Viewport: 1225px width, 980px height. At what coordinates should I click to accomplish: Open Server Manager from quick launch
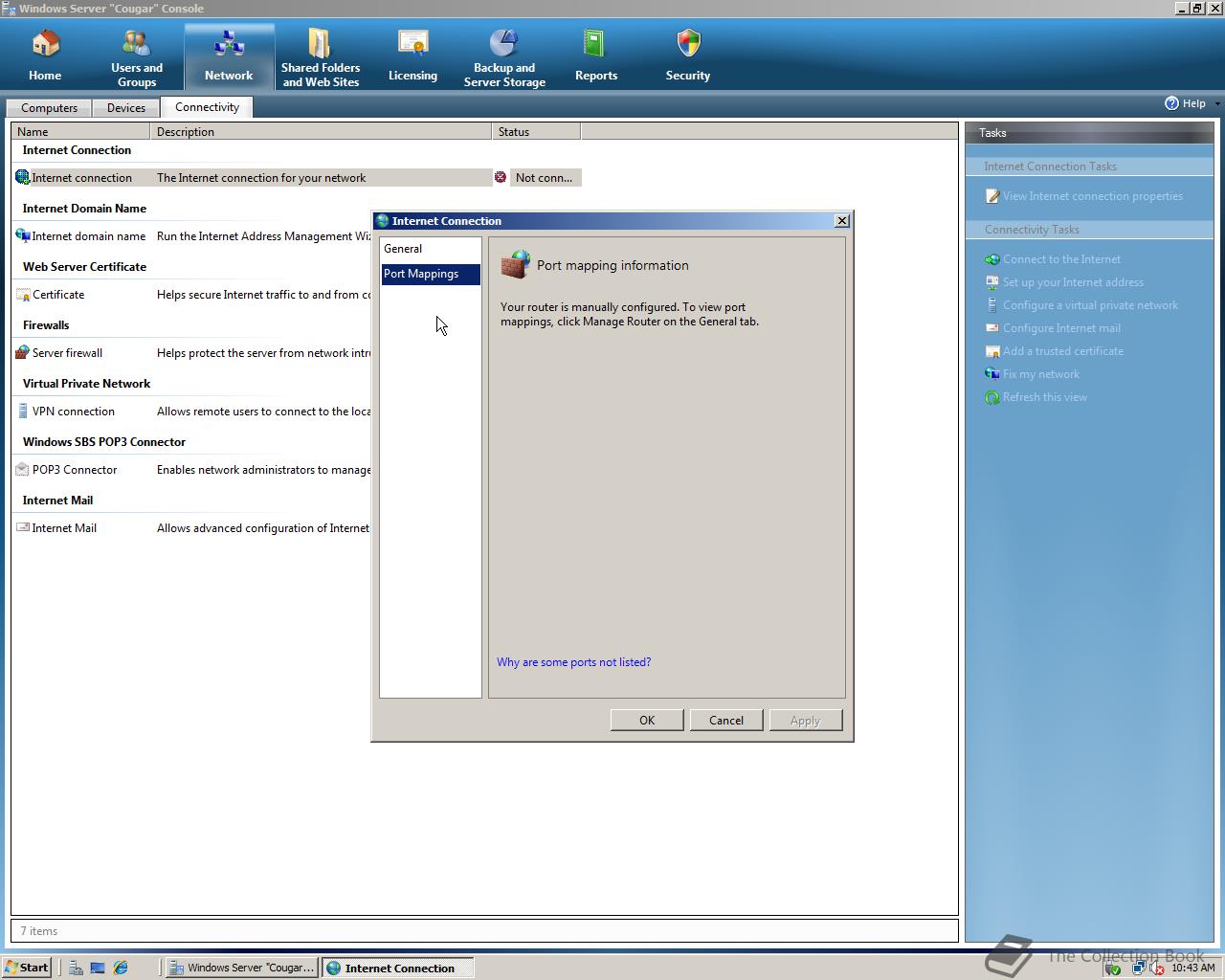(75, 968)
